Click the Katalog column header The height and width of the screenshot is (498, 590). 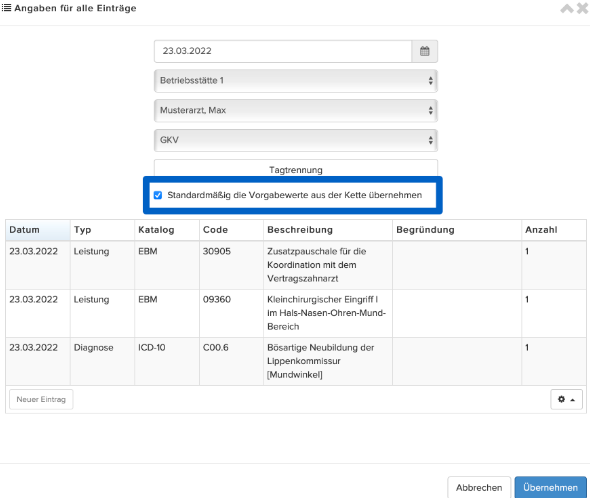167,230
